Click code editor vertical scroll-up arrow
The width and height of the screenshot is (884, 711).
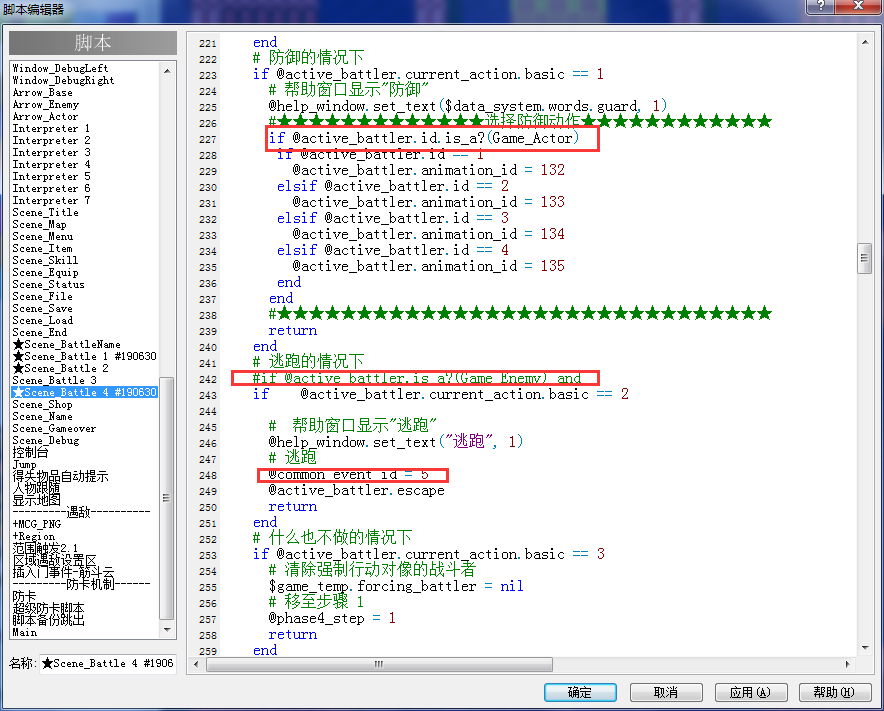click(865, 42)
